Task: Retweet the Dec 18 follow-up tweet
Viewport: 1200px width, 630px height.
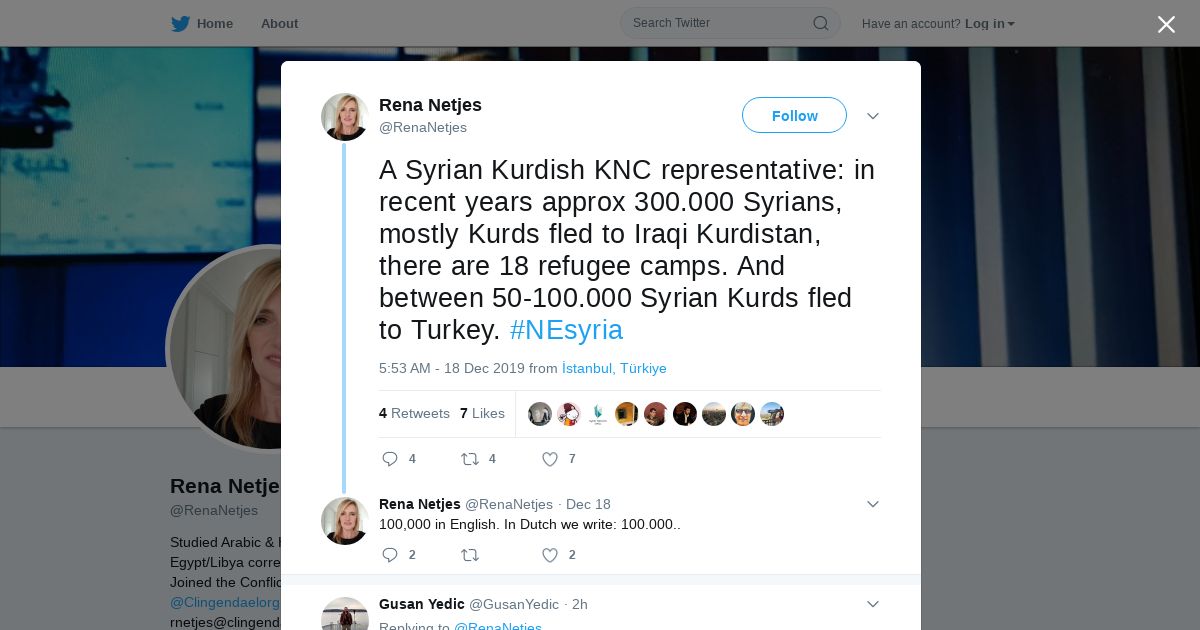Action: (469, 555)
